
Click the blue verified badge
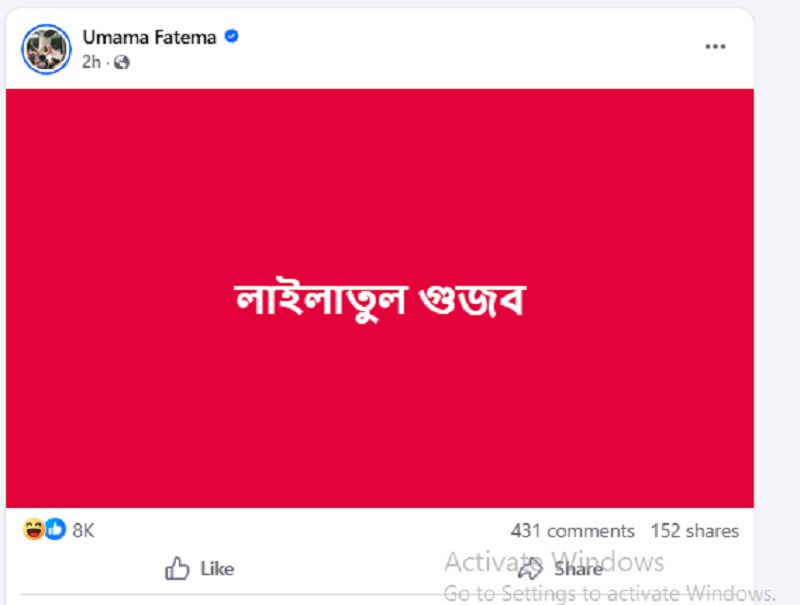[231, 37]
